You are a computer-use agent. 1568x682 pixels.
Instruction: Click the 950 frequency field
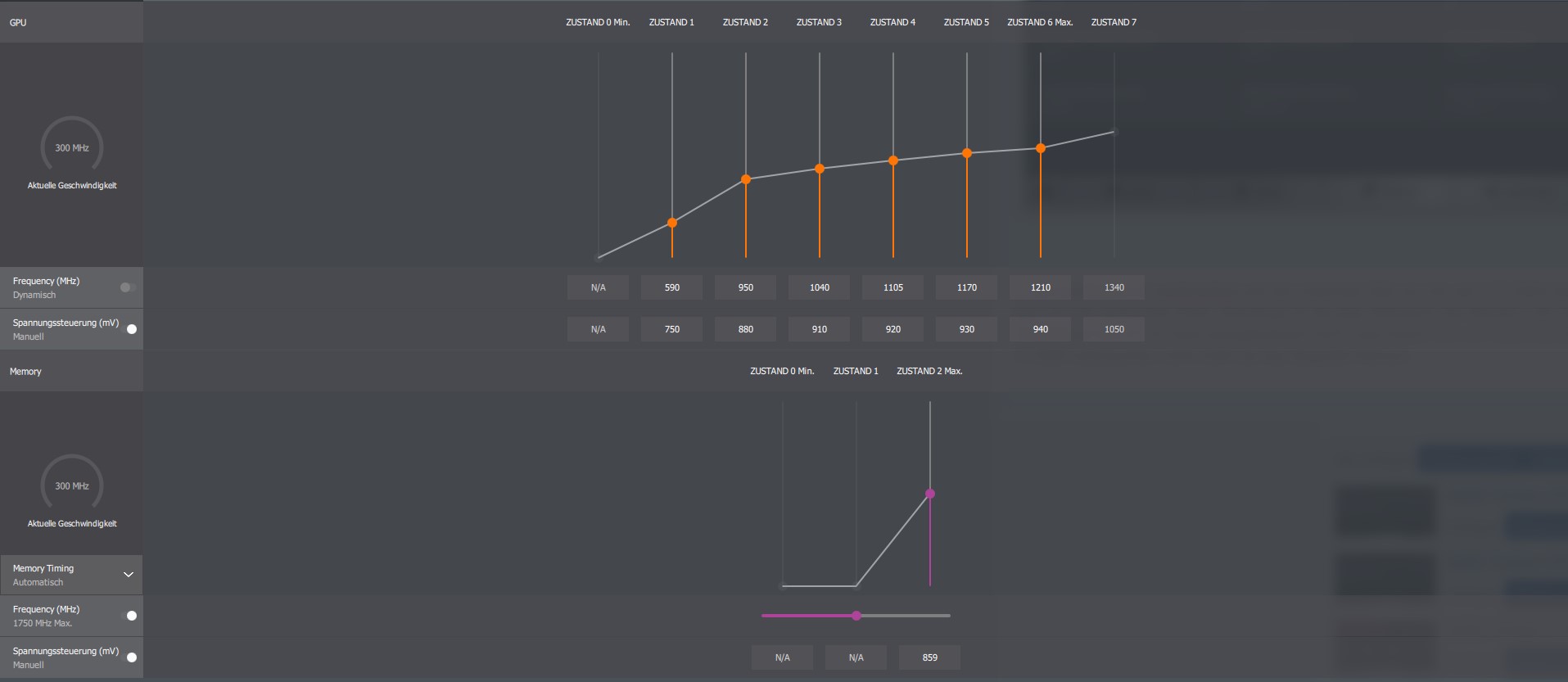click(746, 287)
